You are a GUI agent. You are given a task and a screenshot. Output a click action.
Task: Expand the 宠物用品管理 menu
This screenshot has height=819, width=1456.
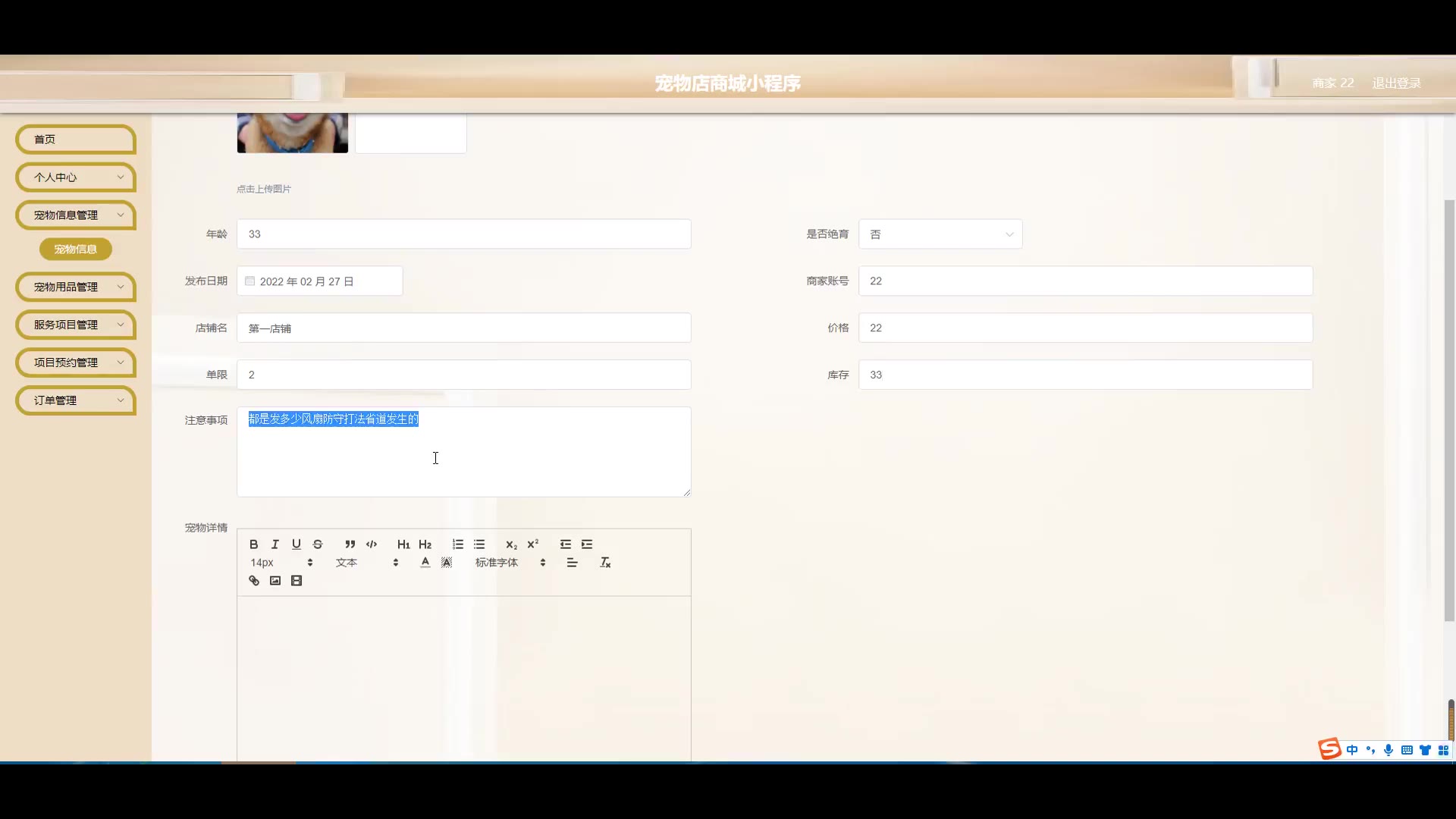pyautogui.click(x=75, y=287)
